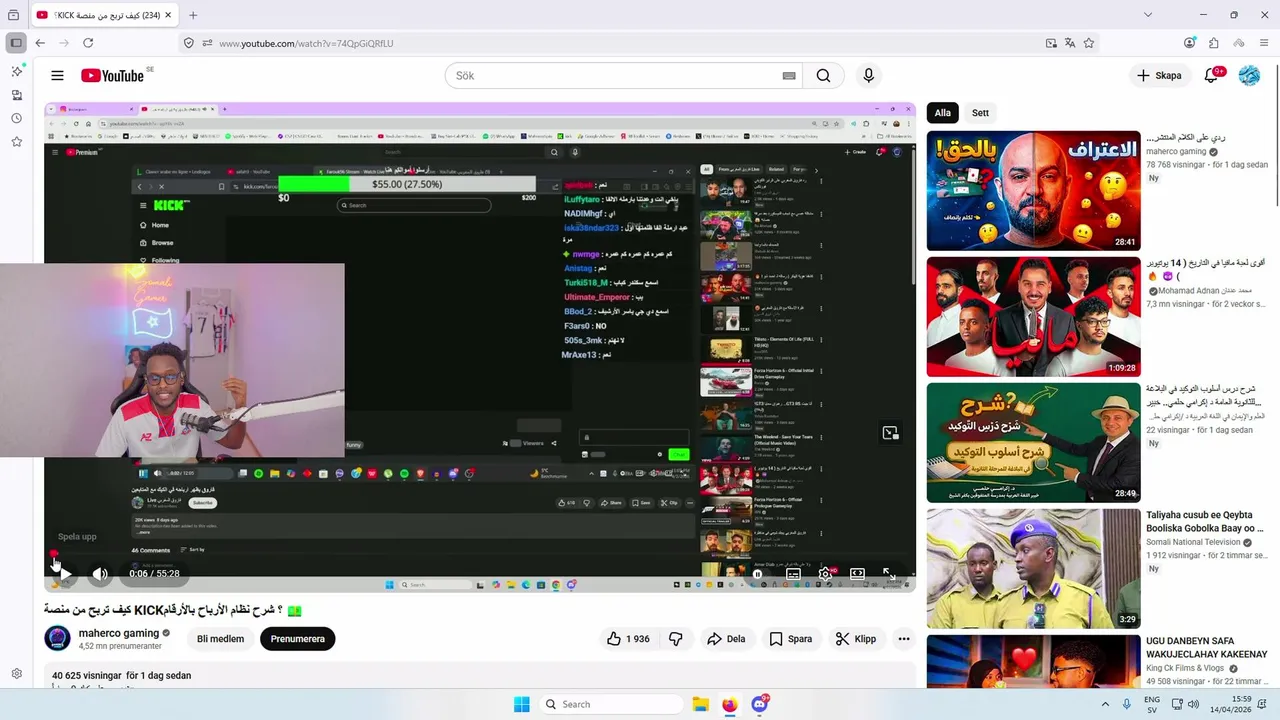List all tabs dropdown arrow
Viewport: 1280px width, 720px height.
(1148, 15)
